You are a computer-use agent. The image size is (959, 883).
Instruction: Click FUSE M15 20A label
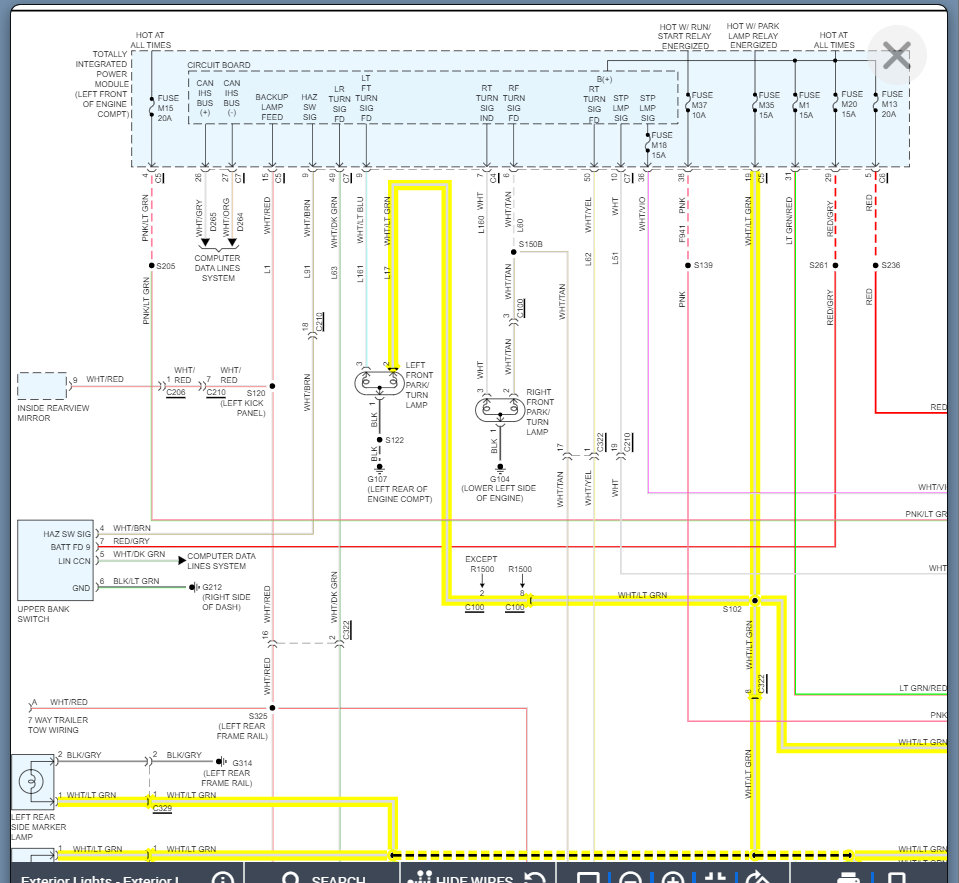(x=168, y=108)
